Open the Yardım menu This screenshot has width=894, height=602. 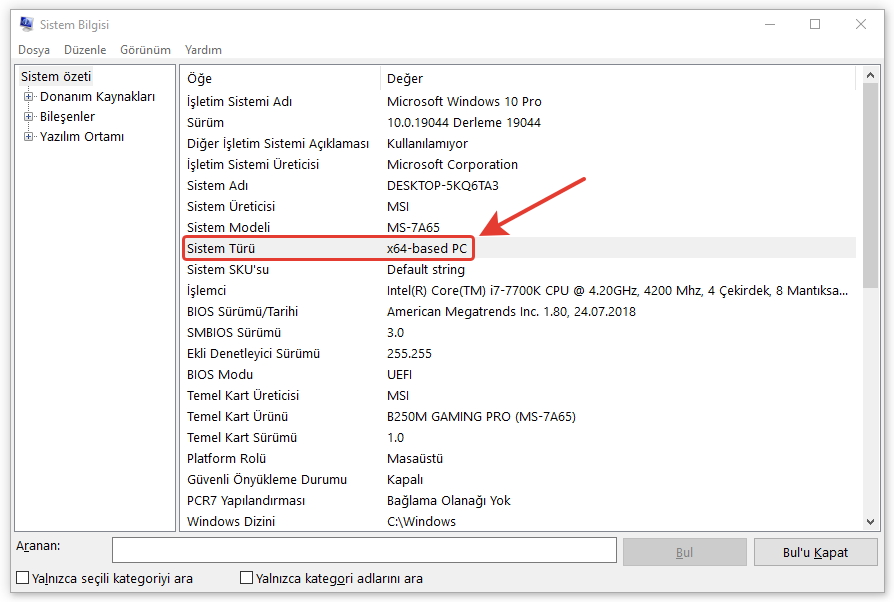(x=203, y=50)
